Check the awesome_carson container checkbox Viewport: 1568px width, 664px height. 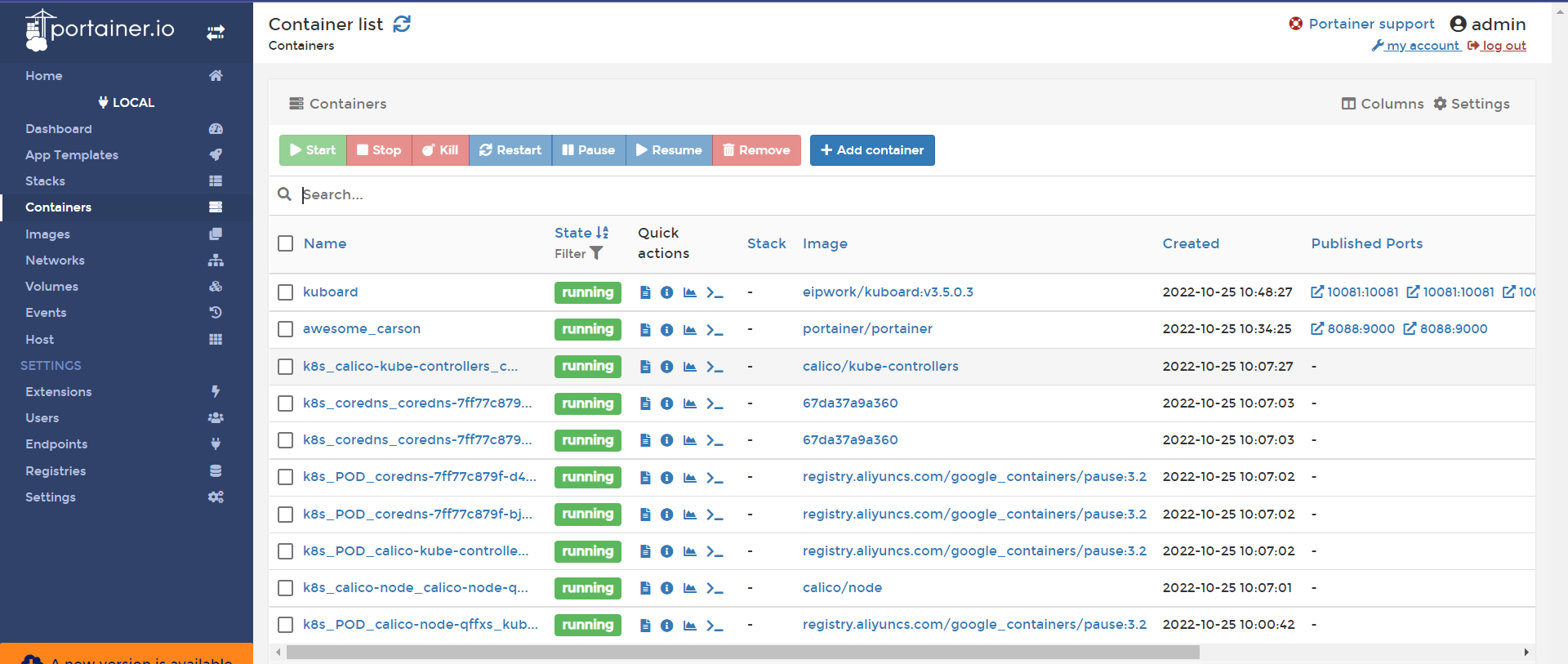285,329
